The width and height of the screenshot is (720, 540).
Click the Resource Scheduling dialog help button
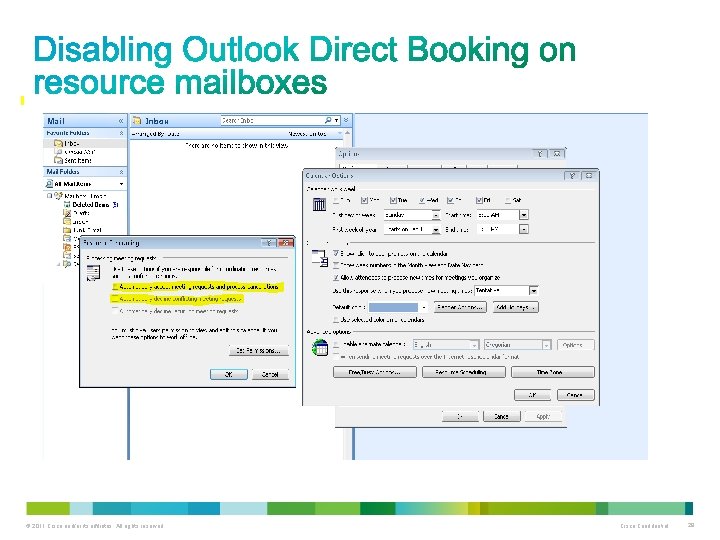click(269, 242)
